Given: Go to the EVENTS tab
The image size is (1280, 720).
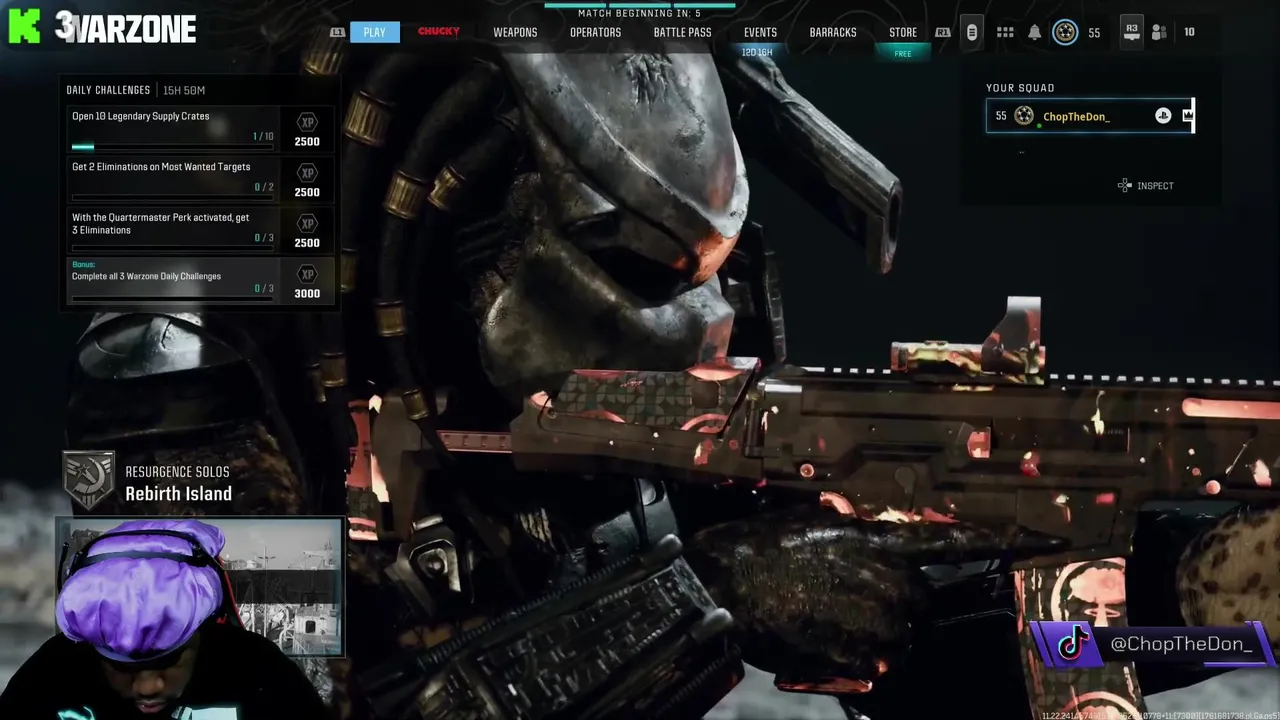Looking at the screenshot, I should pyautogui.click(x=760, y=32).
